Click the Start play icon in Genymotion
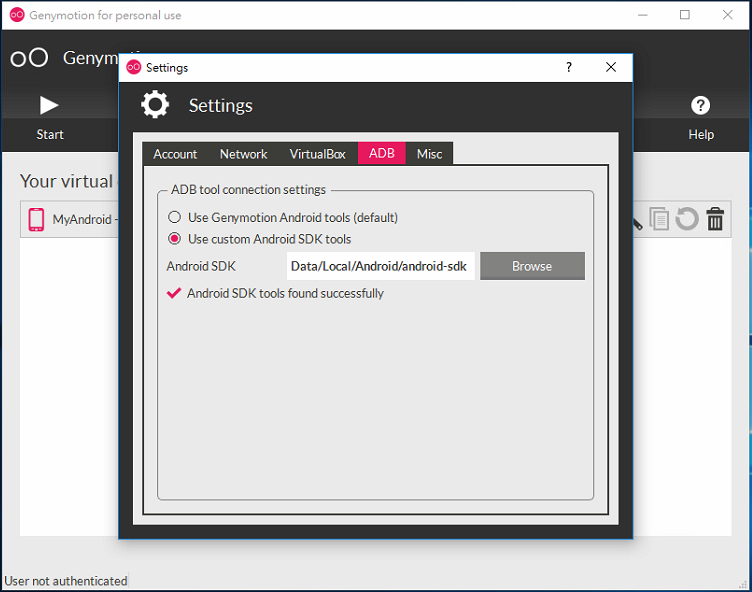752x592 pixels. pos(49,106)
